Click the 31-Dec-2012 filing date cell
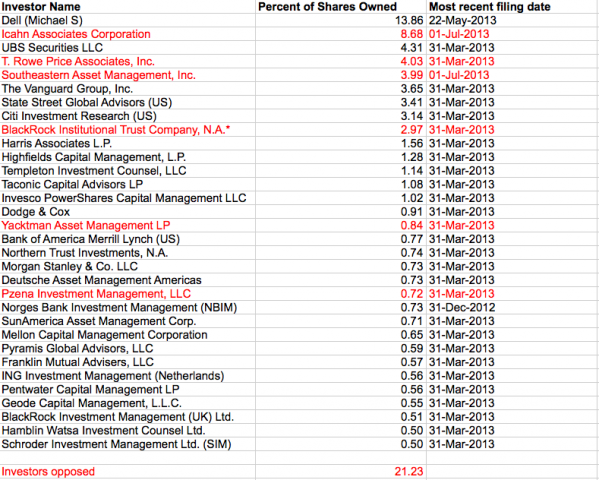 pos(512,308)
